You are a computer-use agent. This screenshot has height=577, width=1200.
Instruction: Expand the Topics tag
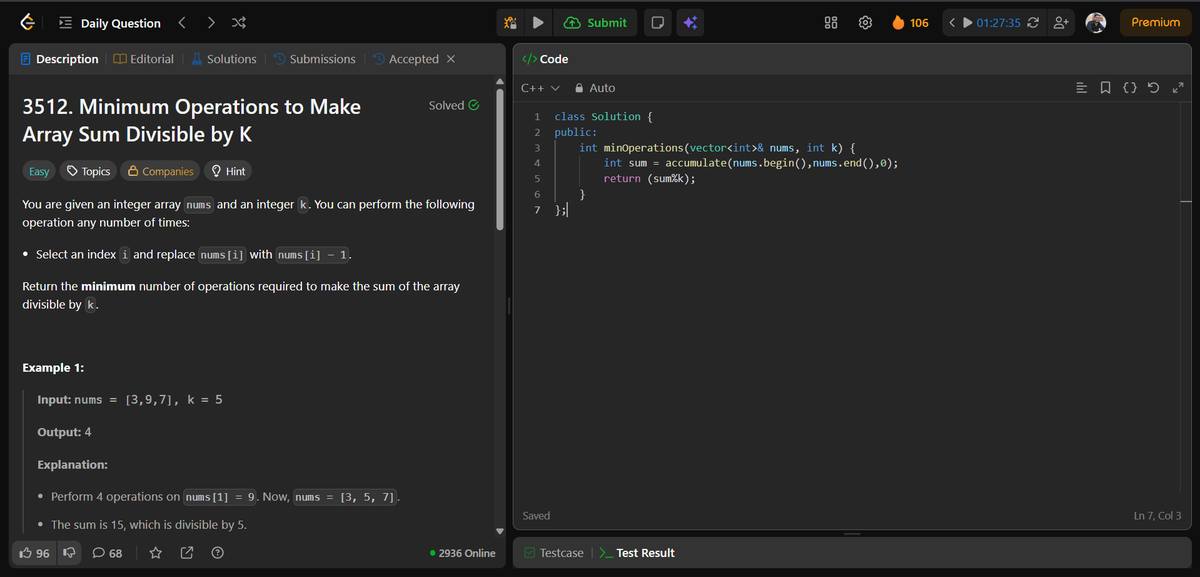[x=88, y=171]
